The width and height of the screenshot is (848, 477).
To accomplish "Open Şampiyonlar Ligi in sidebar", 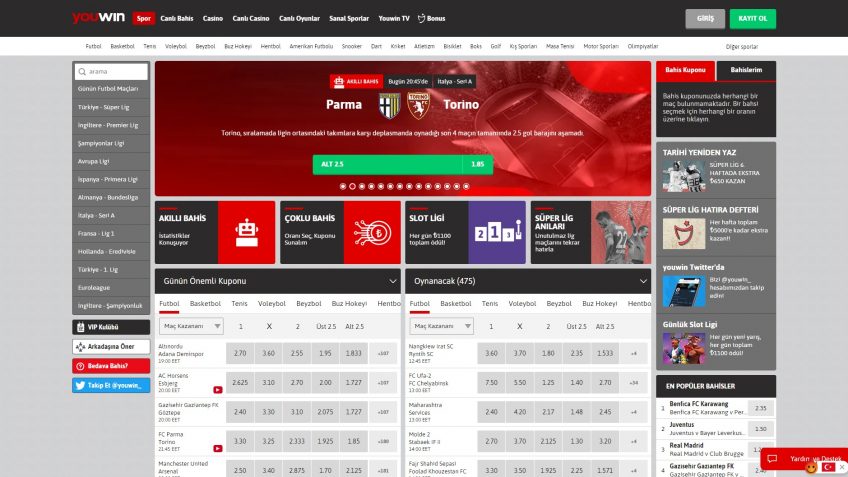I will pyautogui.click(x=111, y=143).
